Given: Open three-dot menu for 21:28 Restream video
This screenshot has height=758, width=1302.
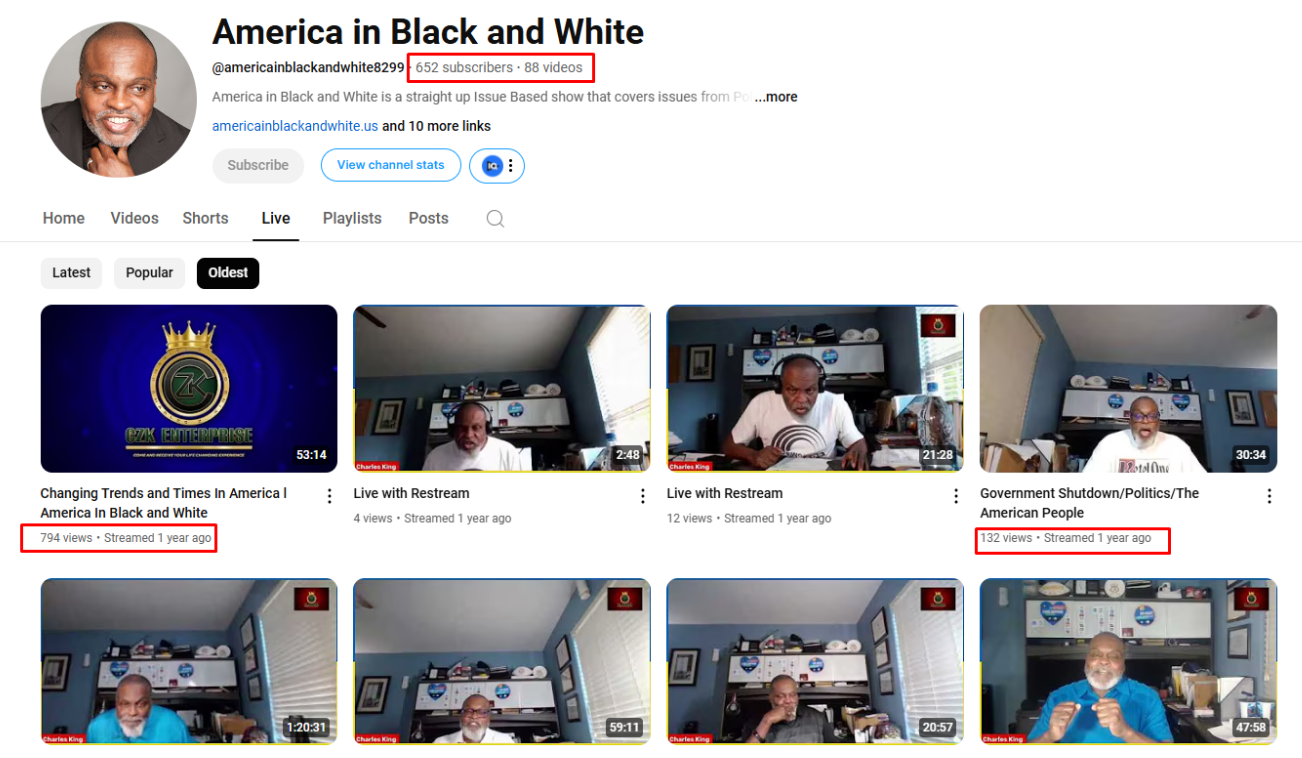Looking at the screenshot, I should click(x=956, y=496).
